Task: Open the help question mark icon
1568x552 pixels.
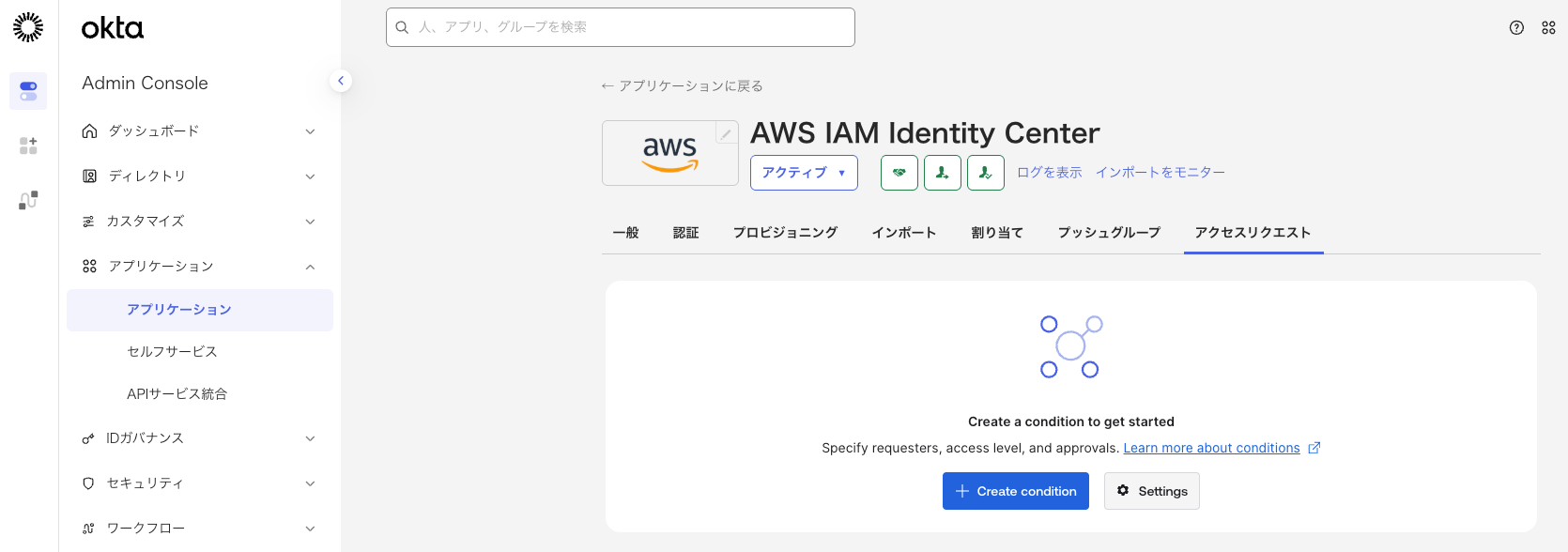Action: tap(1516, 27)
